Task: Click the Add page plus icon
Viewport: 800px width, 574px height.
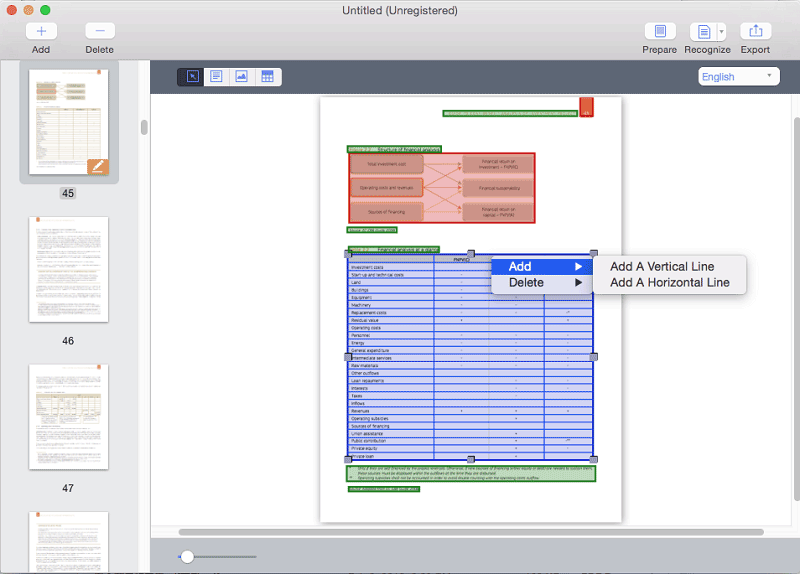Action: coord(41,32)
